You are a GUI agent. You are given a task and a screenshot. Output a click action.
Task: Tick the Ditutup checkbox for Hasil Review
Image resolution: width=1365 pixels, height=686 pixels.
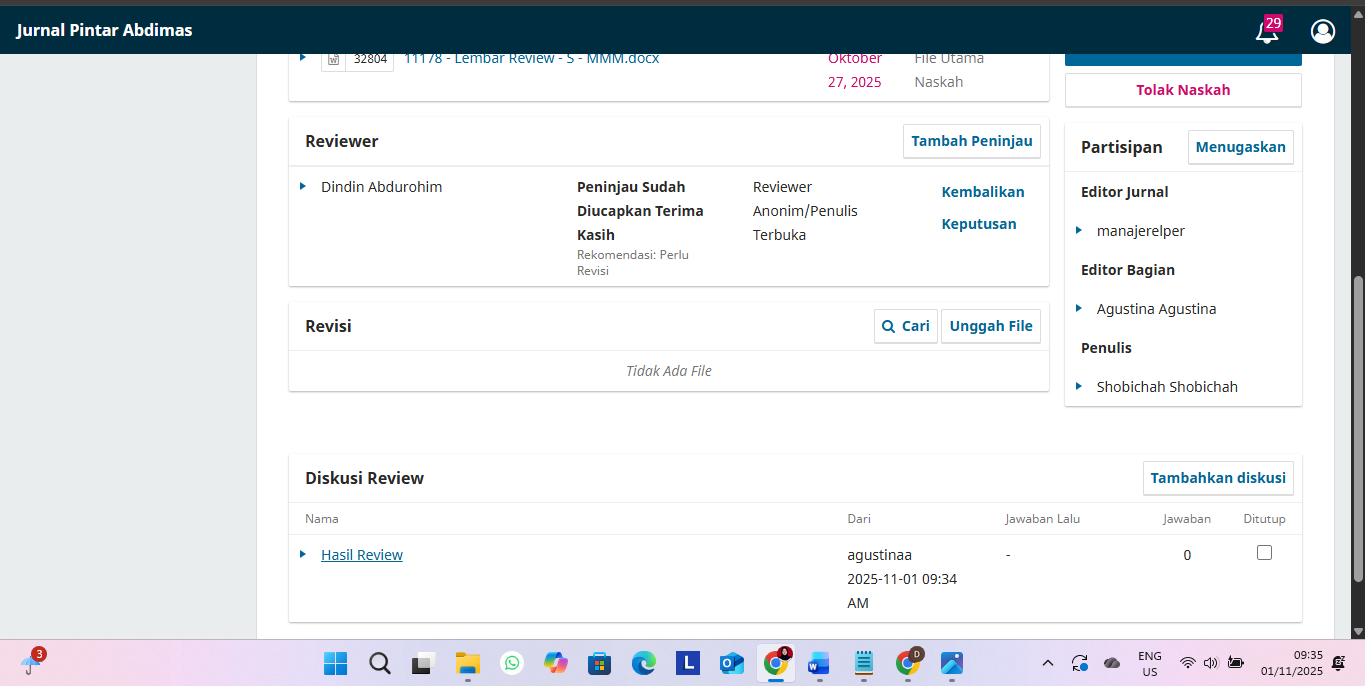coord(1264,553)
